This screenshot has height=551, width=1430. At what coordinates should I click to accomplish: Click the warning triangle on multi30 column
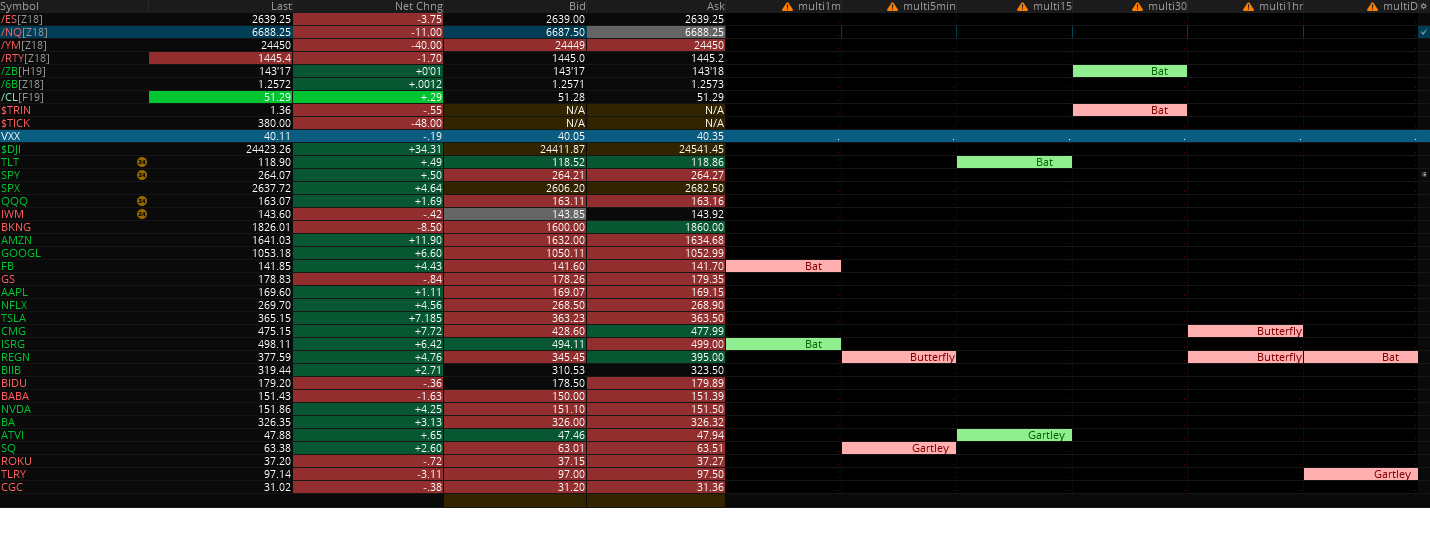tap(1137, 6)
